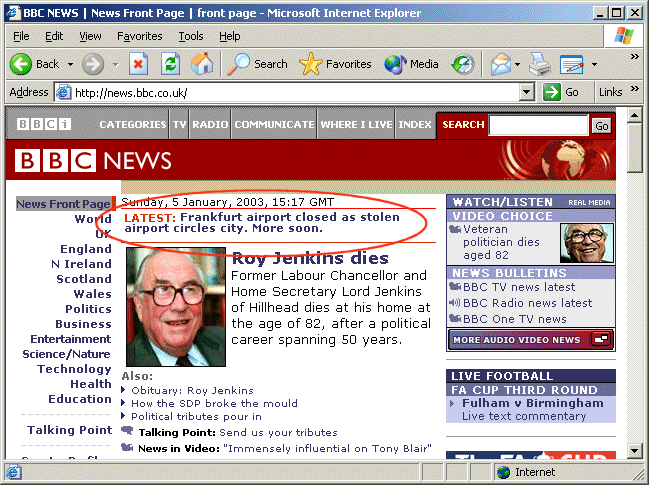Open the Obituary: Roy Jenkins link

[192, 390]
